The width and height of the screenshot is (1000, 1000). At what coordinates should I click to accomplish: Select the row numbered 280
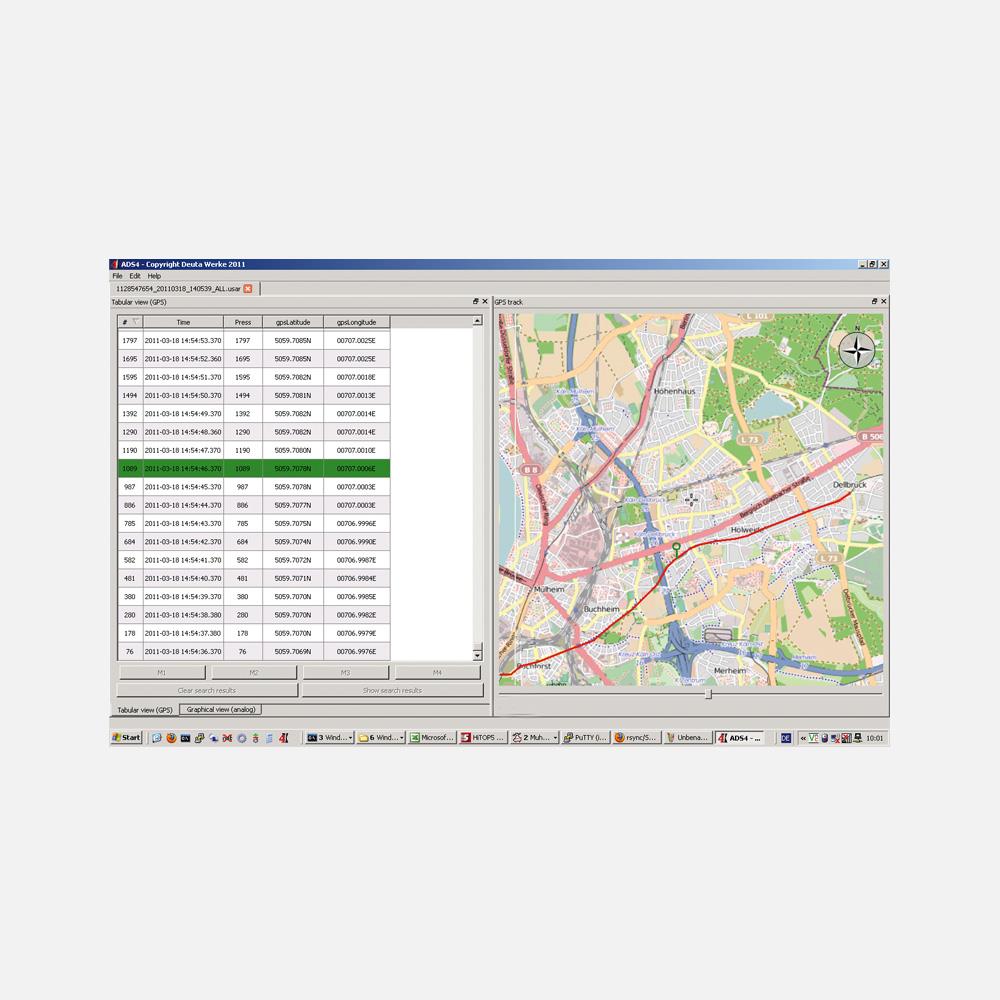coord(254,615)
